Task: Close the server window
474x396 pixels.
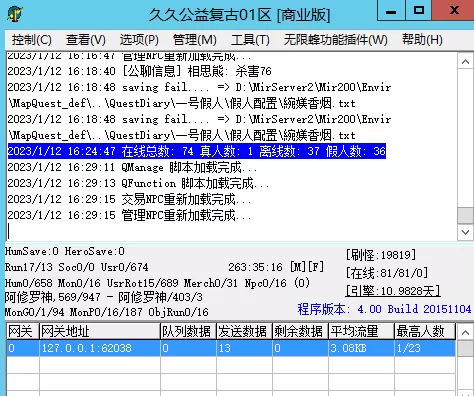Action: tap(453, 11)
